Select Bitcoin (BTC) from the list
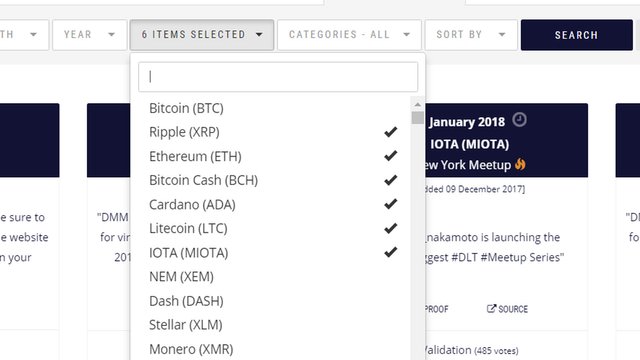 (x=273, y=108)
